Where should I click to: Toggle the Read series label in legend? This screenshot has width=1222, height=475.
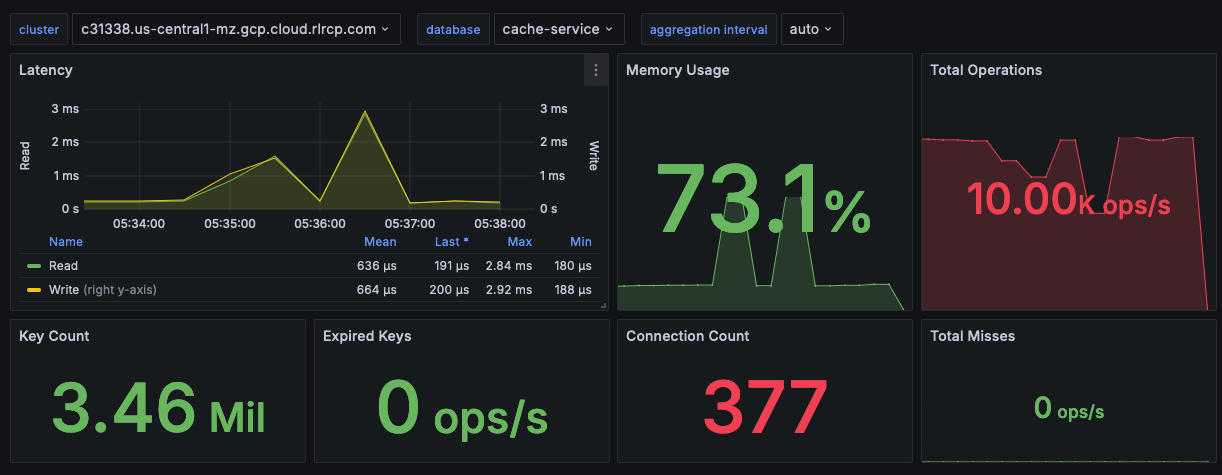coord(63,266)
